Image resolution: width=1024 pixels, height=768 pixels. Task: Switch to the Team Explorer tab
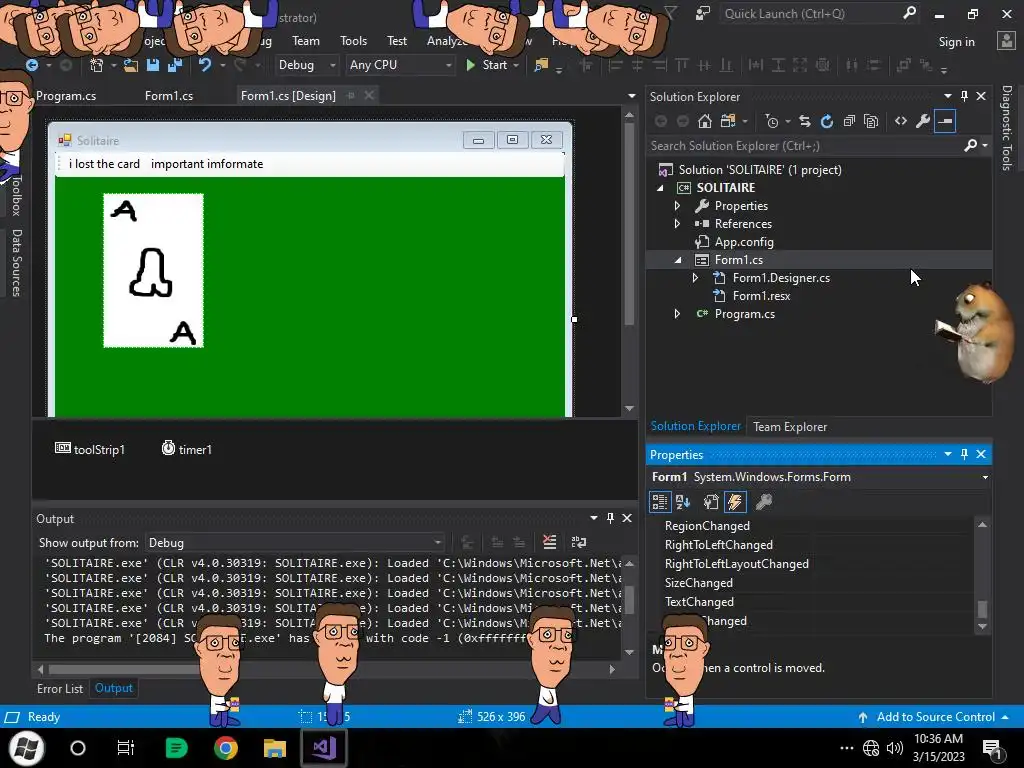790,426
